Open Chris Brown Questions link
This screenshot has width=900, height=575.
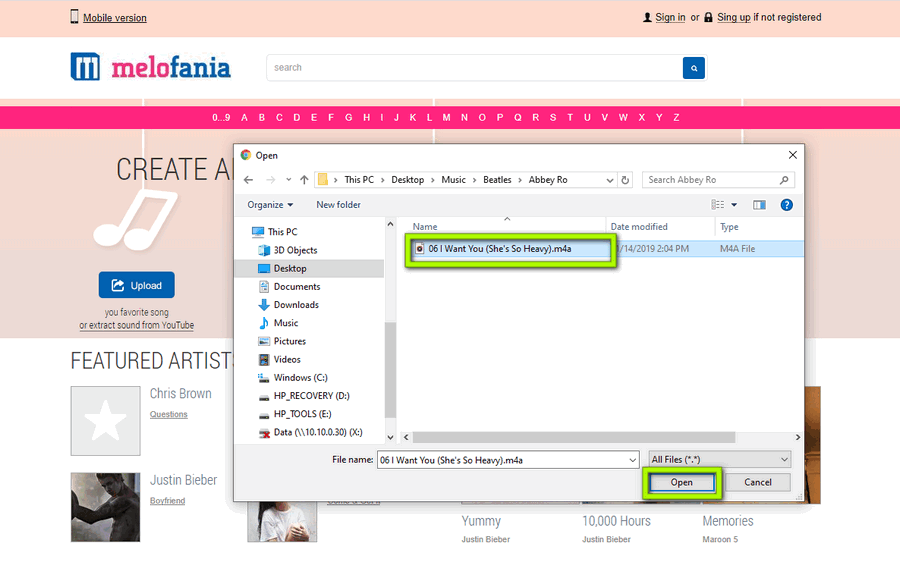(169, 414)
